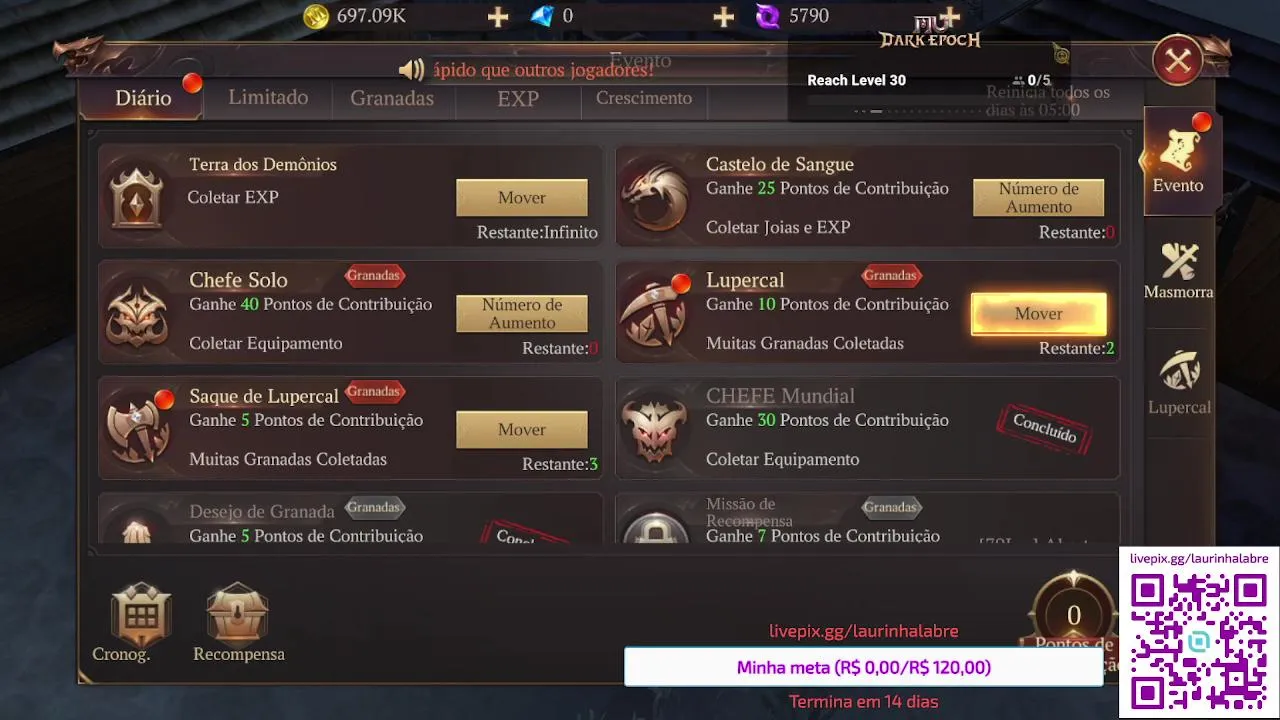The width and height of the screenshot is (1280, 720).
Task: Tap the Castelo de Sangue dragon icon
Action: click(655, 197)
